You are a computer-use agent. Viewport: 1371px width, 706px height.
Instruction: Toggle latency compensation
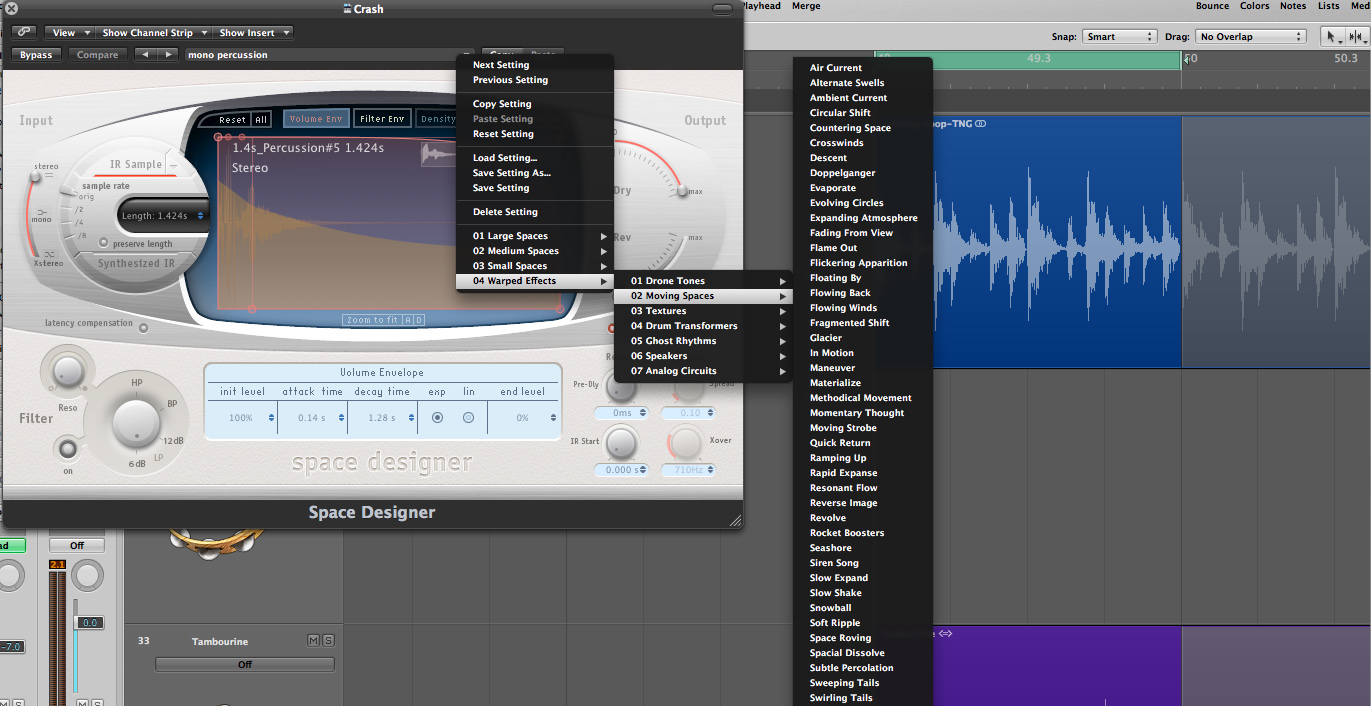coord(143,326)
